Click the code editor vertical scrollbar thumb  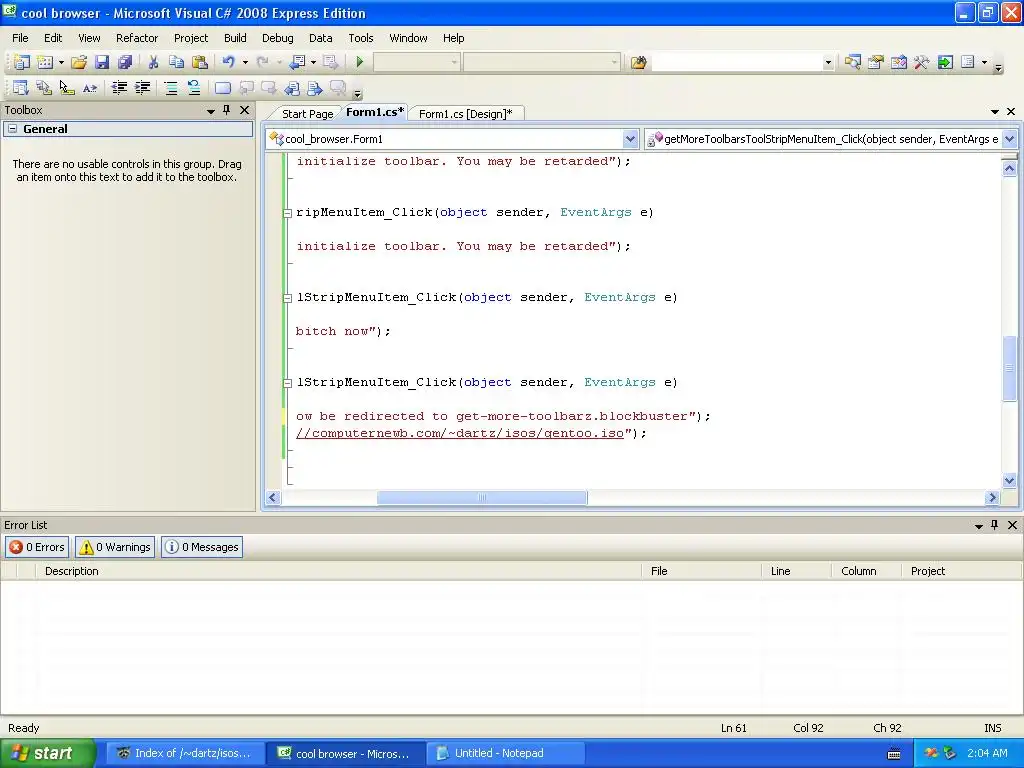(x=1009, y=368)
